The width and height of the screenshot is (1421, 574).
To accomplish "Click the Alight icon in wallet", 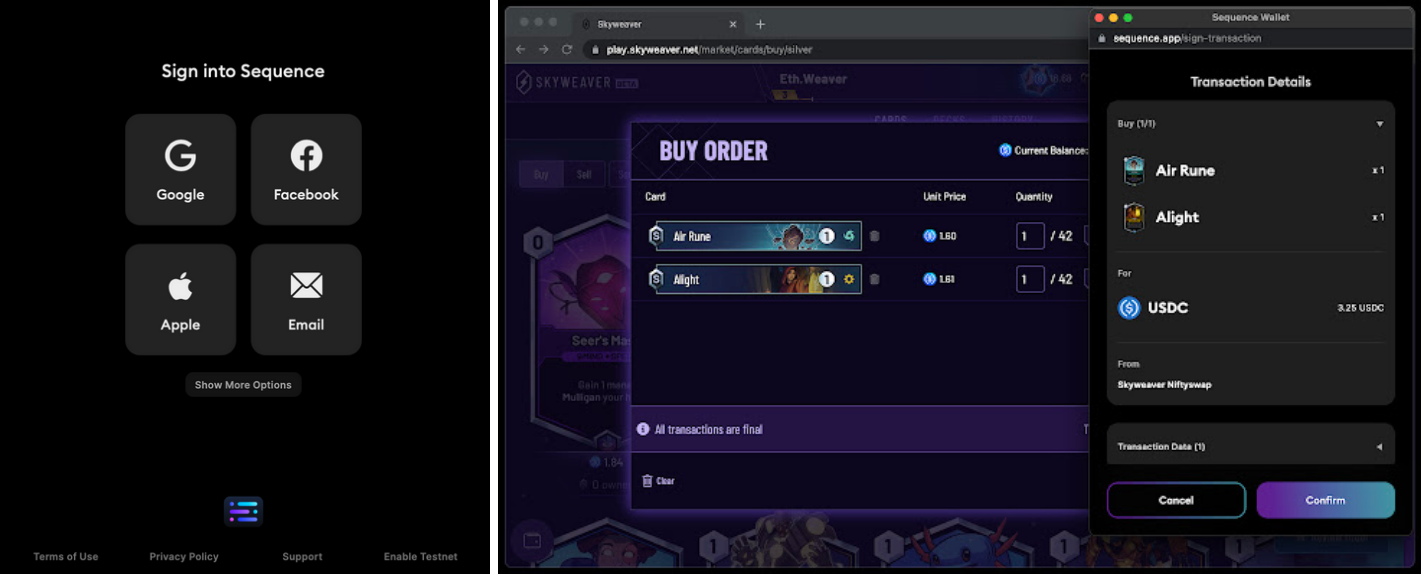I will point(1133,217).
